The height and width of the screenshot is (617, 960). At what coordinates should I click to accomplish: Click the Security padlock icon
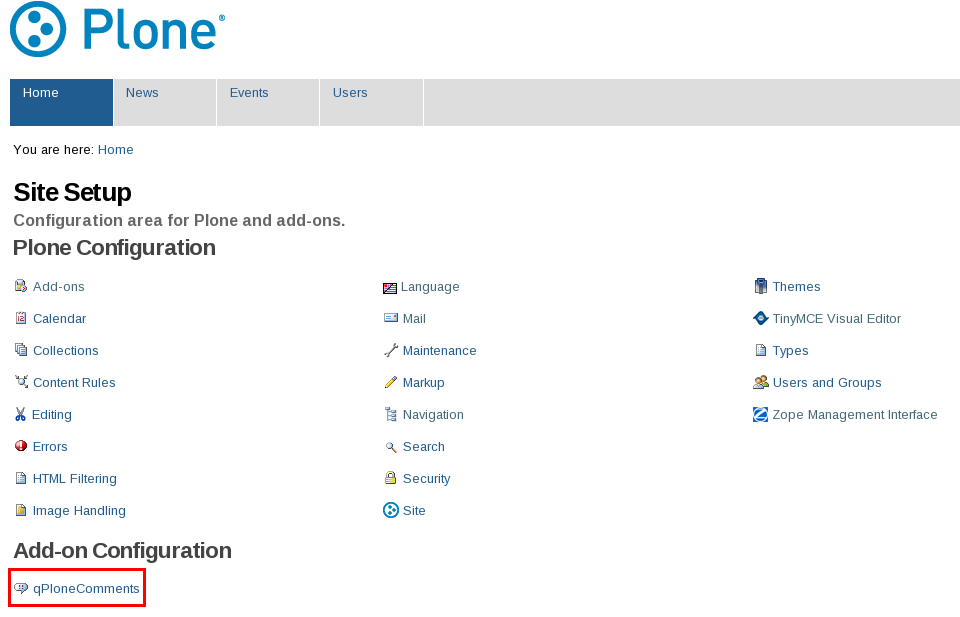coord(391,479)
